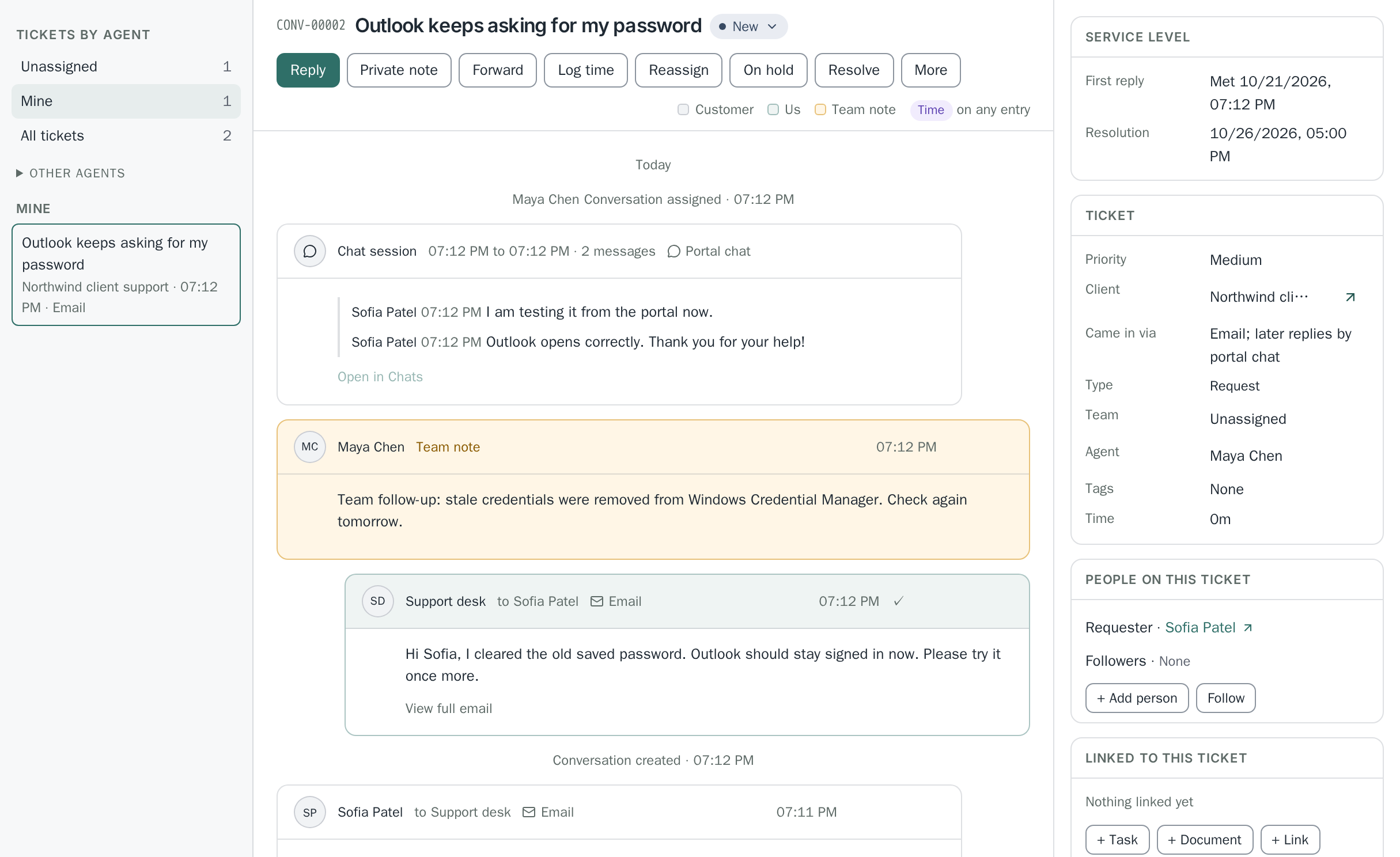Click the Forward button
Screen dimensions: 1400x857
(x=497, y=70)
